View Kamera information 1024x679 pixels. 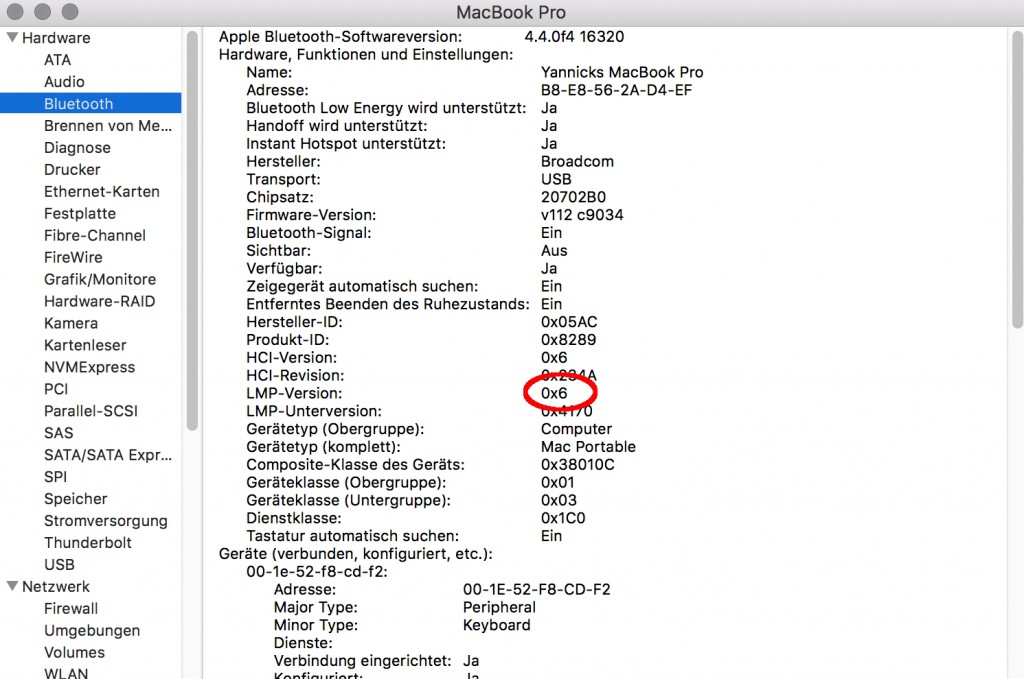point(70,323)
